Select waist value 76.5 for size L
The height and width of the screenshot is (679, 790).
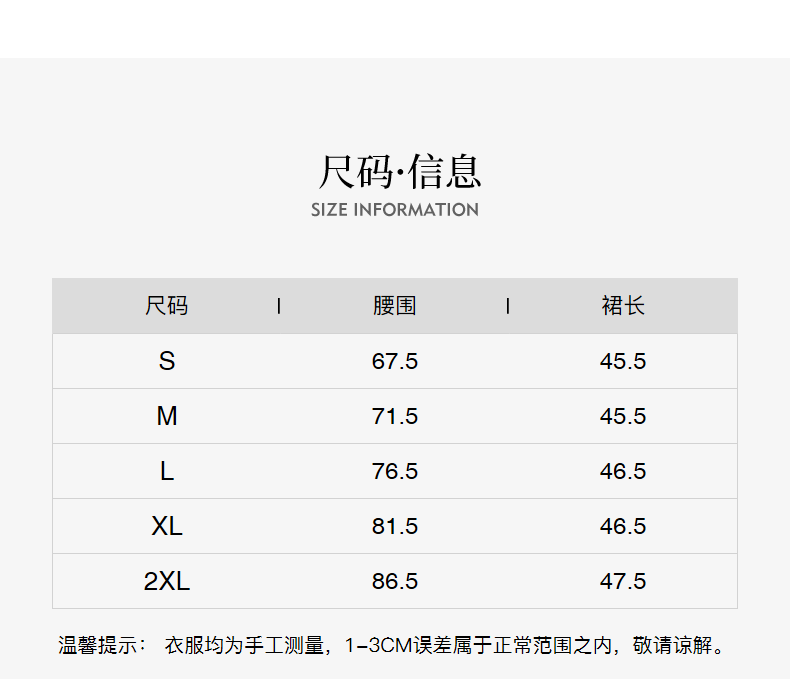[x=394, y=471]
